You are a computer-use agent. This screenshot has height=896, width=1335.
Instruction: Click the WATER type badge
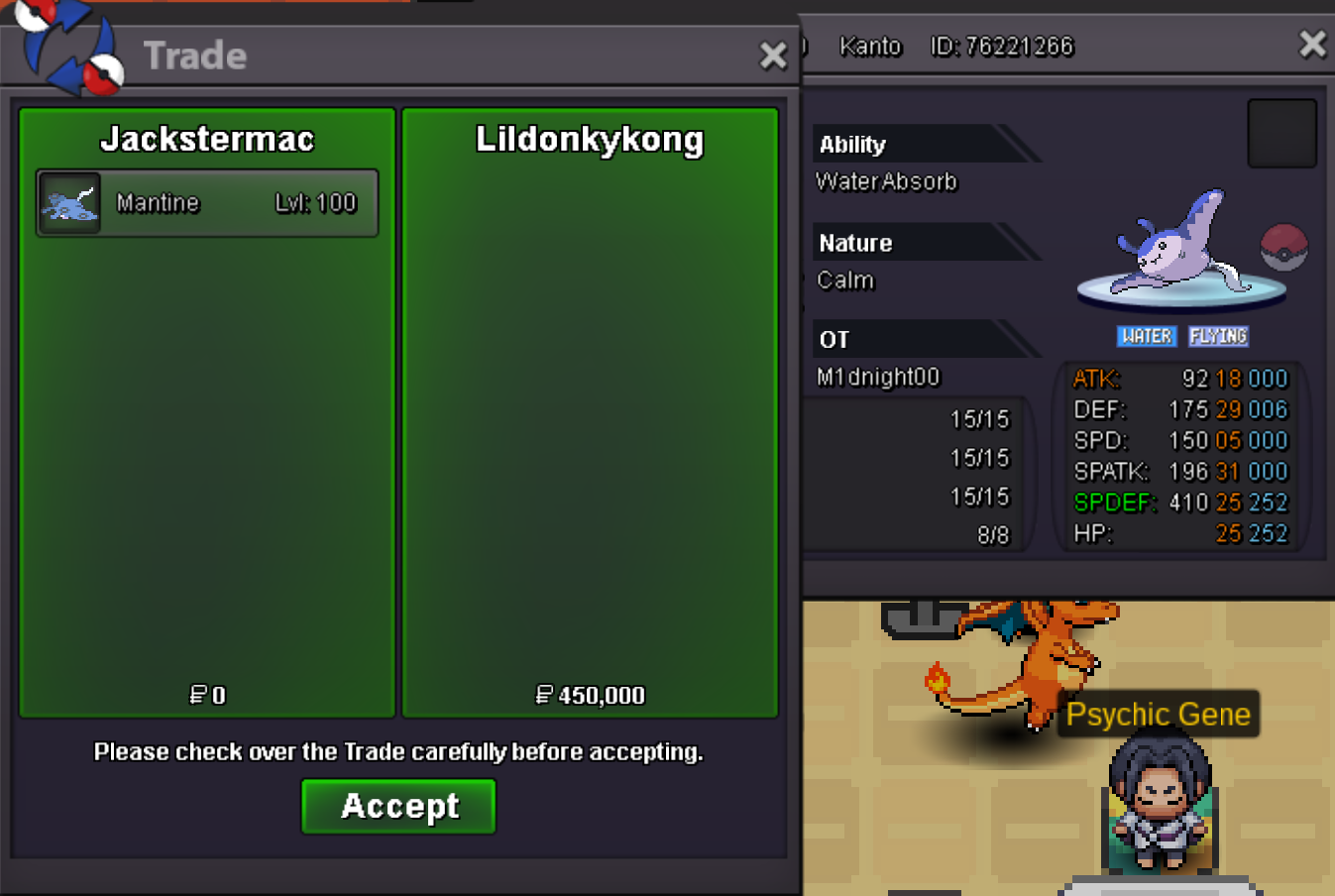1146,336
